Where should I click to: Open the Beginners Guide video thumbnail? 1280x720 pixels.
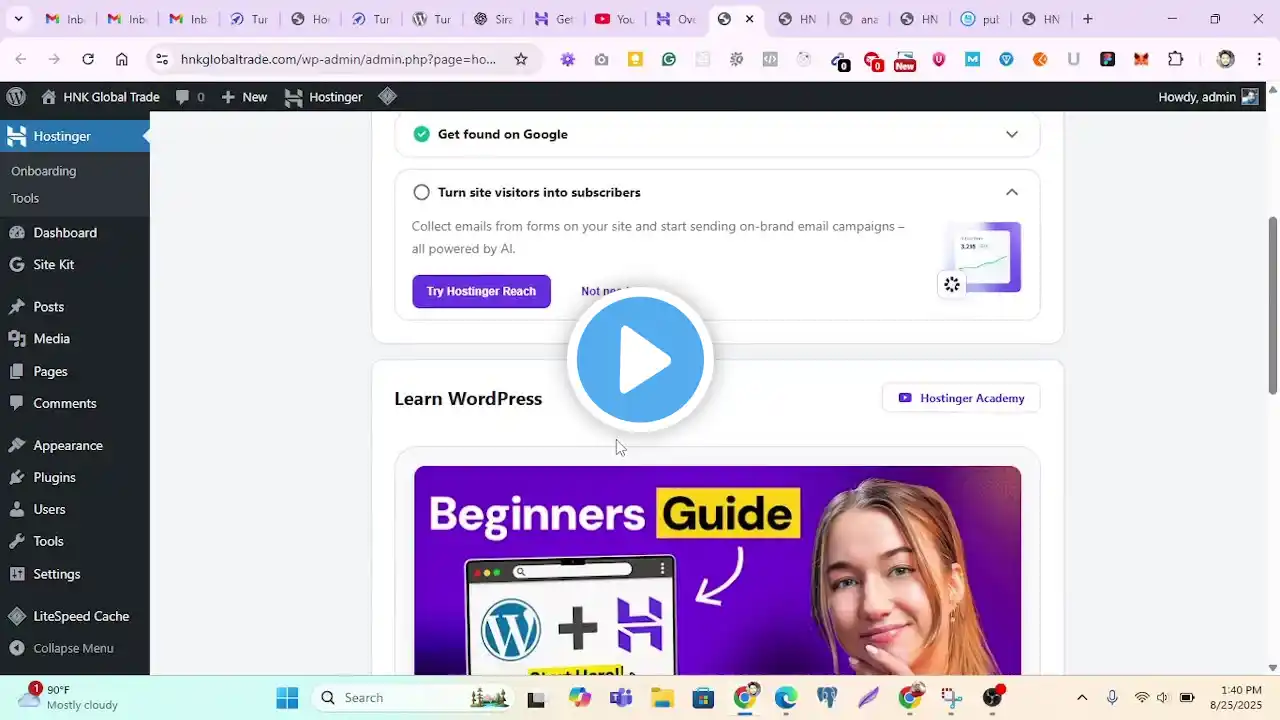[717, 570]
